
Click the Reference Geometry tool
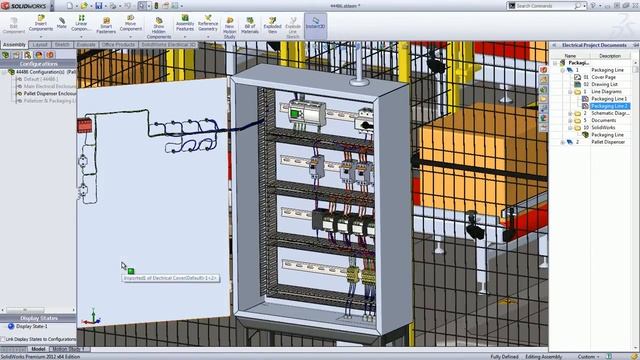click(208, 23)
